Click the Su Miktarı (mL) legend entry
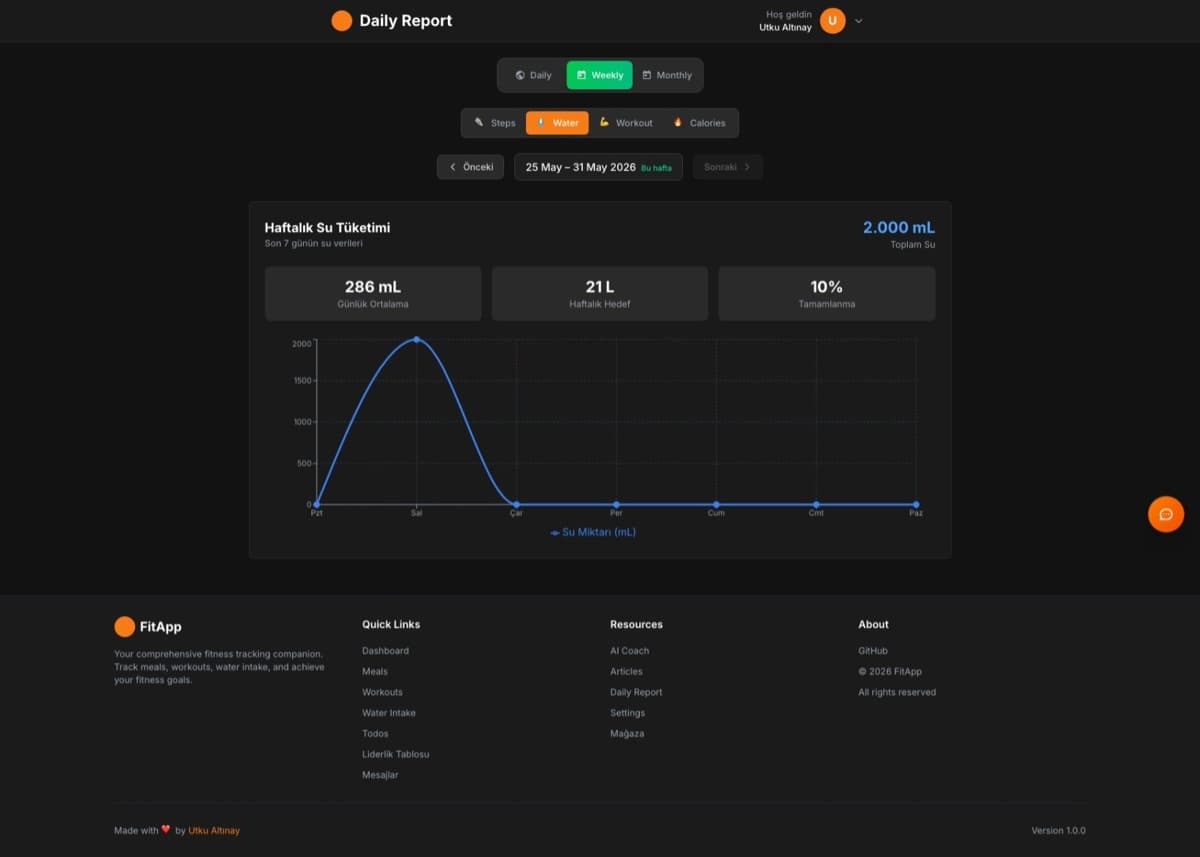This screenshot has height=857, width=1200. pyautogui.click(x=593, y=532)
